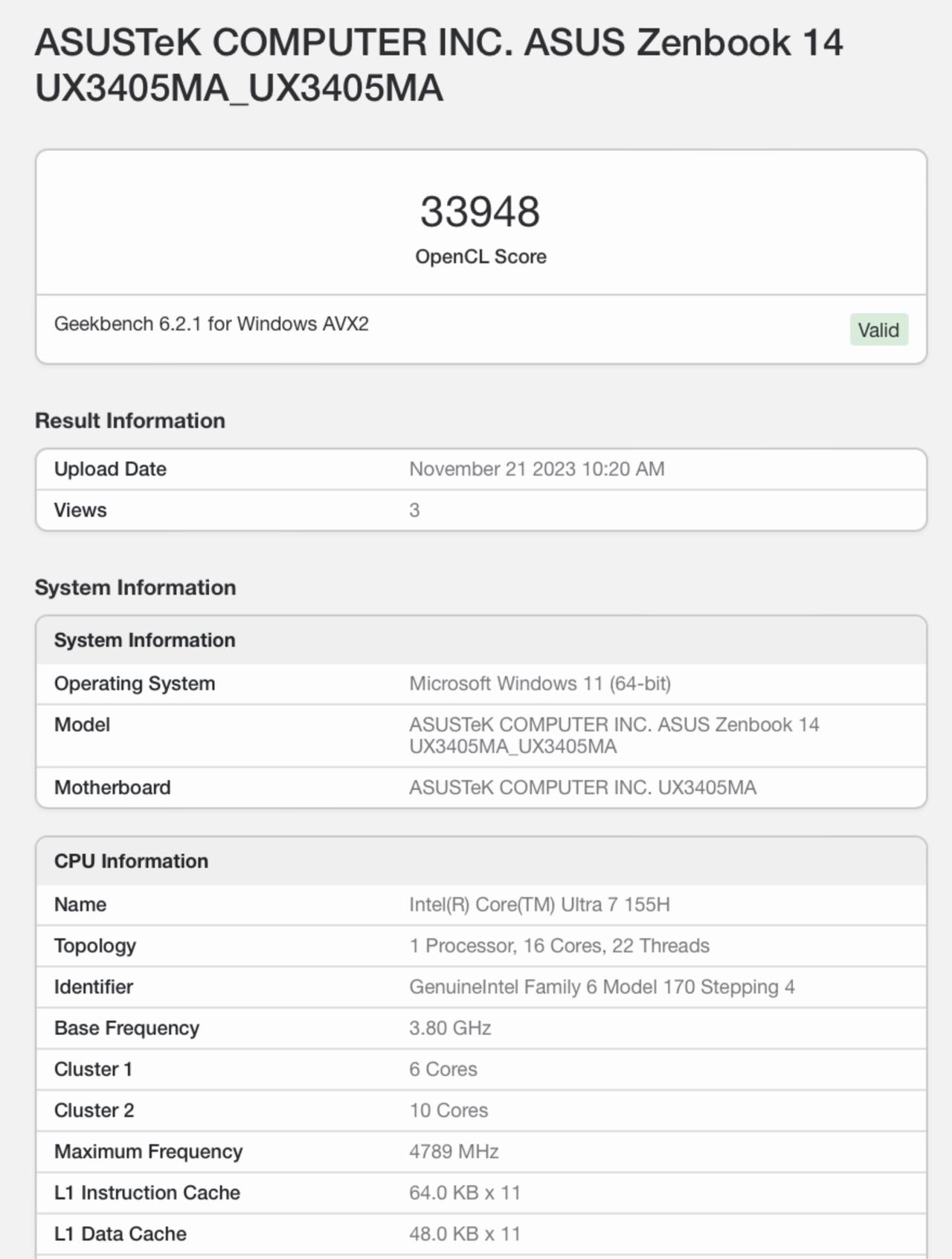This screenshot has width=952, height=1259.
Task: Click the Model row label
Action: [82, 724]
